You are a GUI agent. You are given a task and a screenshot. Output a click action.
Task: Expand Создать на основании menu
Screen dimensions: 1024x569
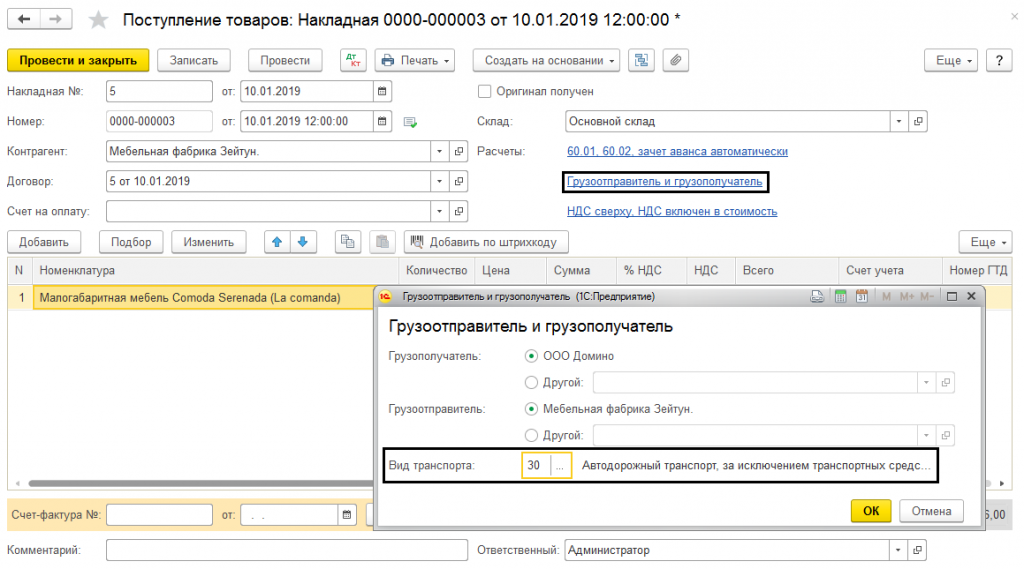(x=546, y=60)
